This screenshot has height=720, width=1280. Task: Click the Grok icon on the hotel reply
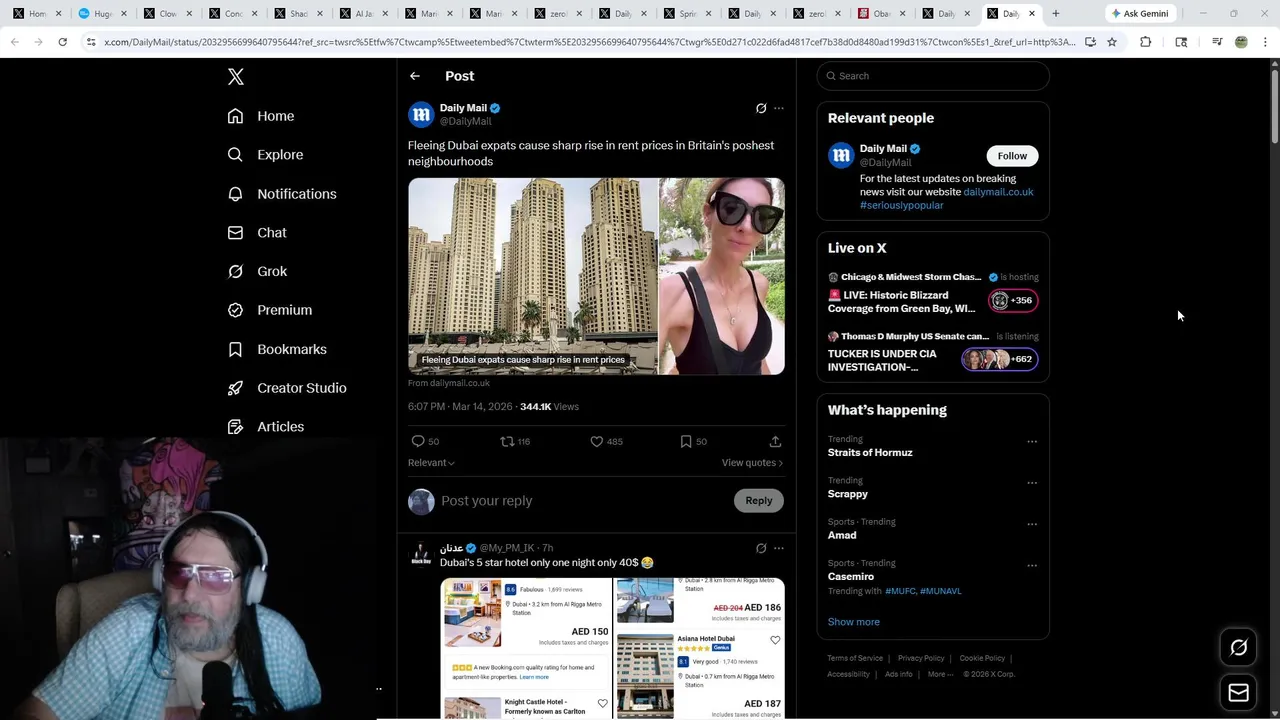761,548
